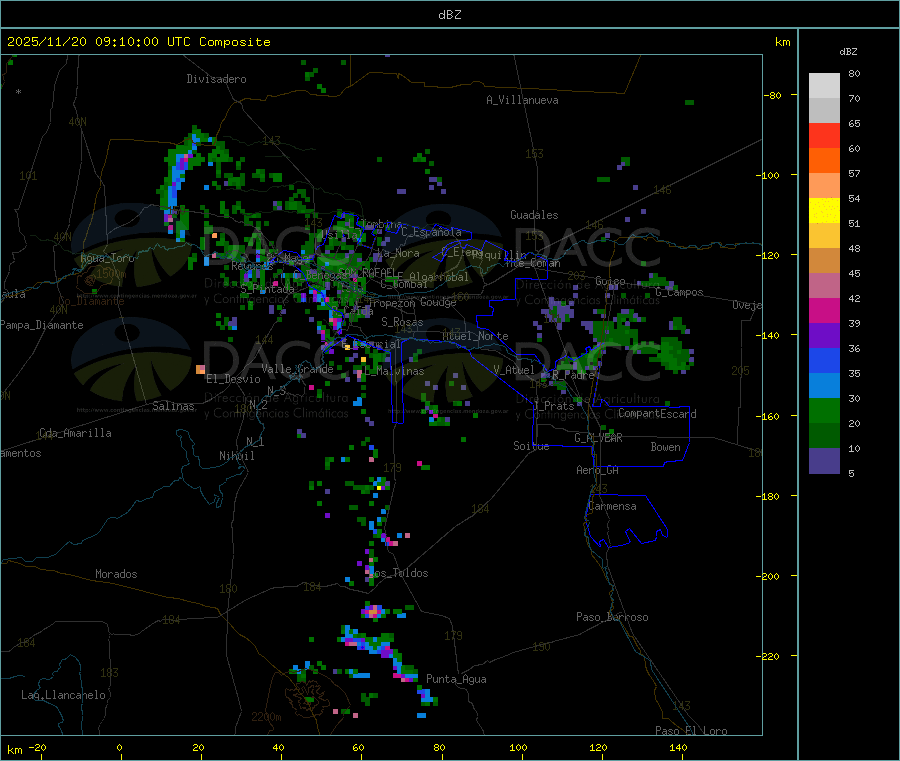The width and height of the screenshot is (900, 761).
Task: Click the Paso_El_Loro label
Action: pyautogui.click(x=692, y=731)
